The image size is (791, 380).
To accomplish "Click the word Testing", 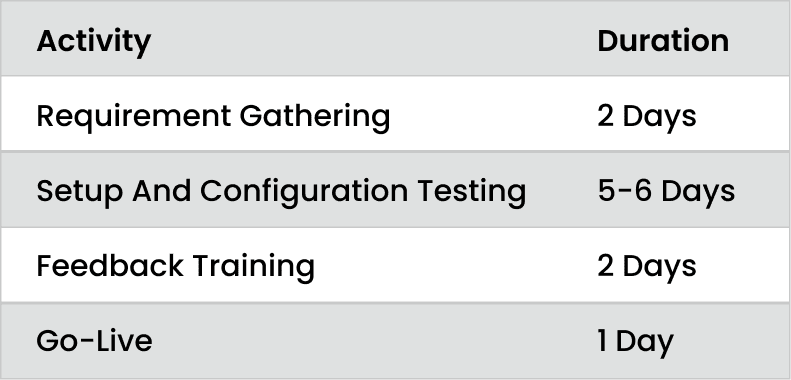I will coord(471,192).
